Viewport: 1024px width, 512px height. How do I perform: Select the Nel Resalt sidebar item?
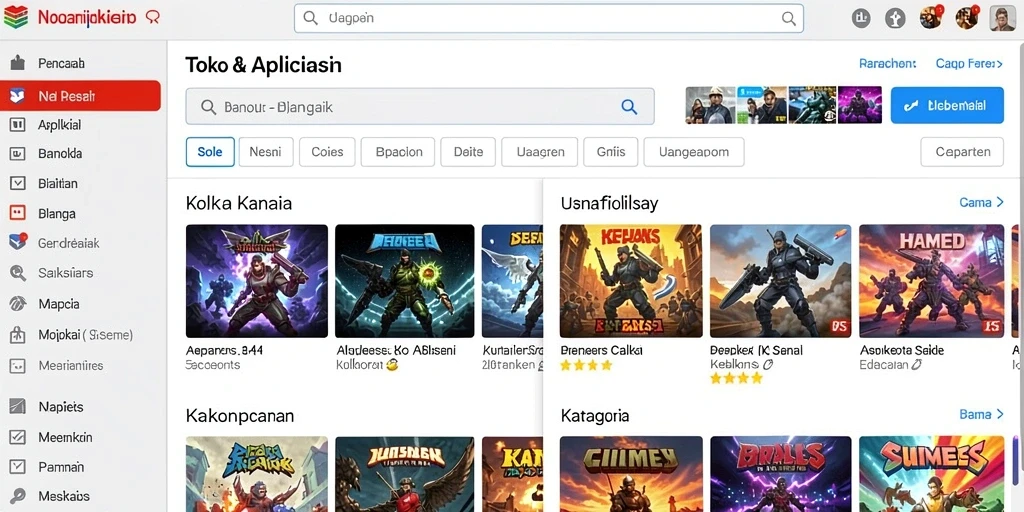tap(80, 96)
